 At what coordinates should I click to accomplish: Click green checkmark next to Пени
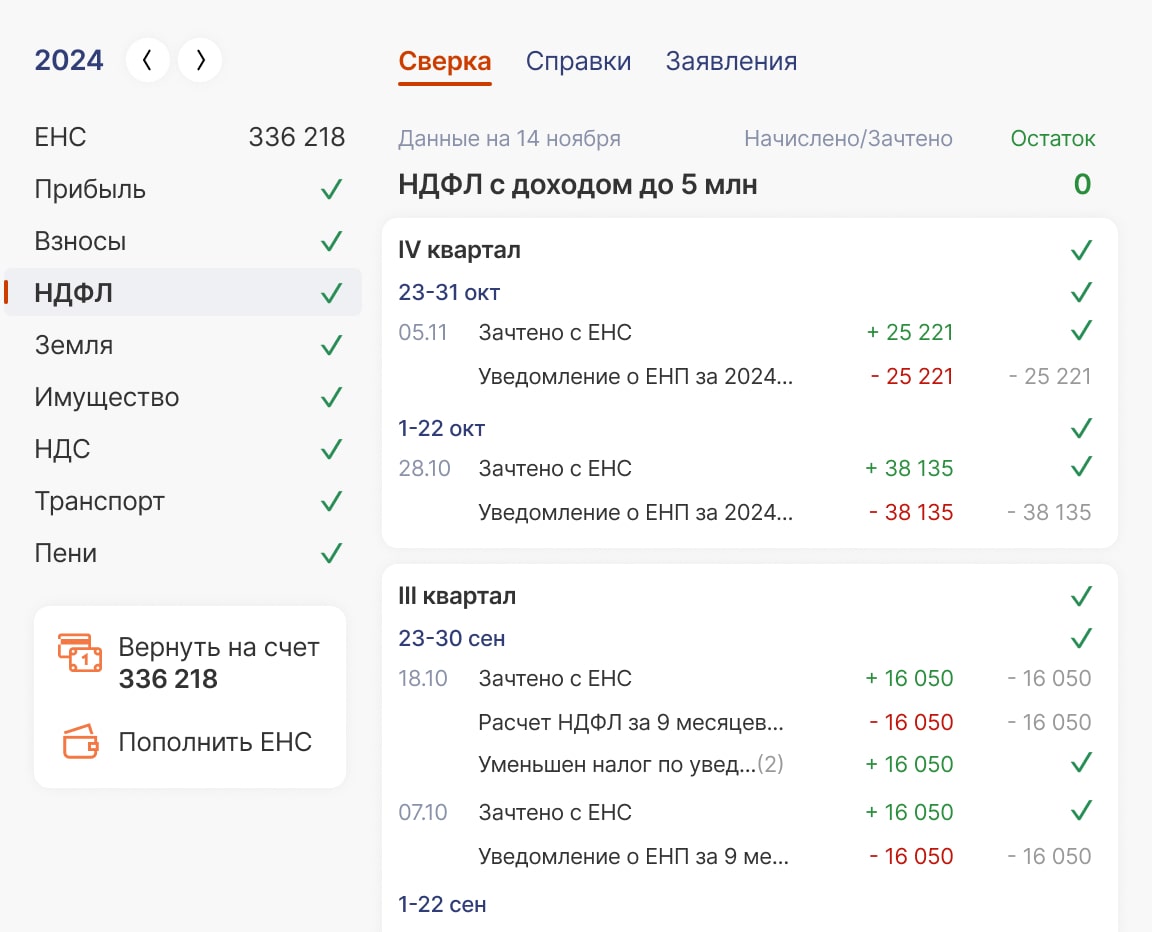(x=331, y=553)
